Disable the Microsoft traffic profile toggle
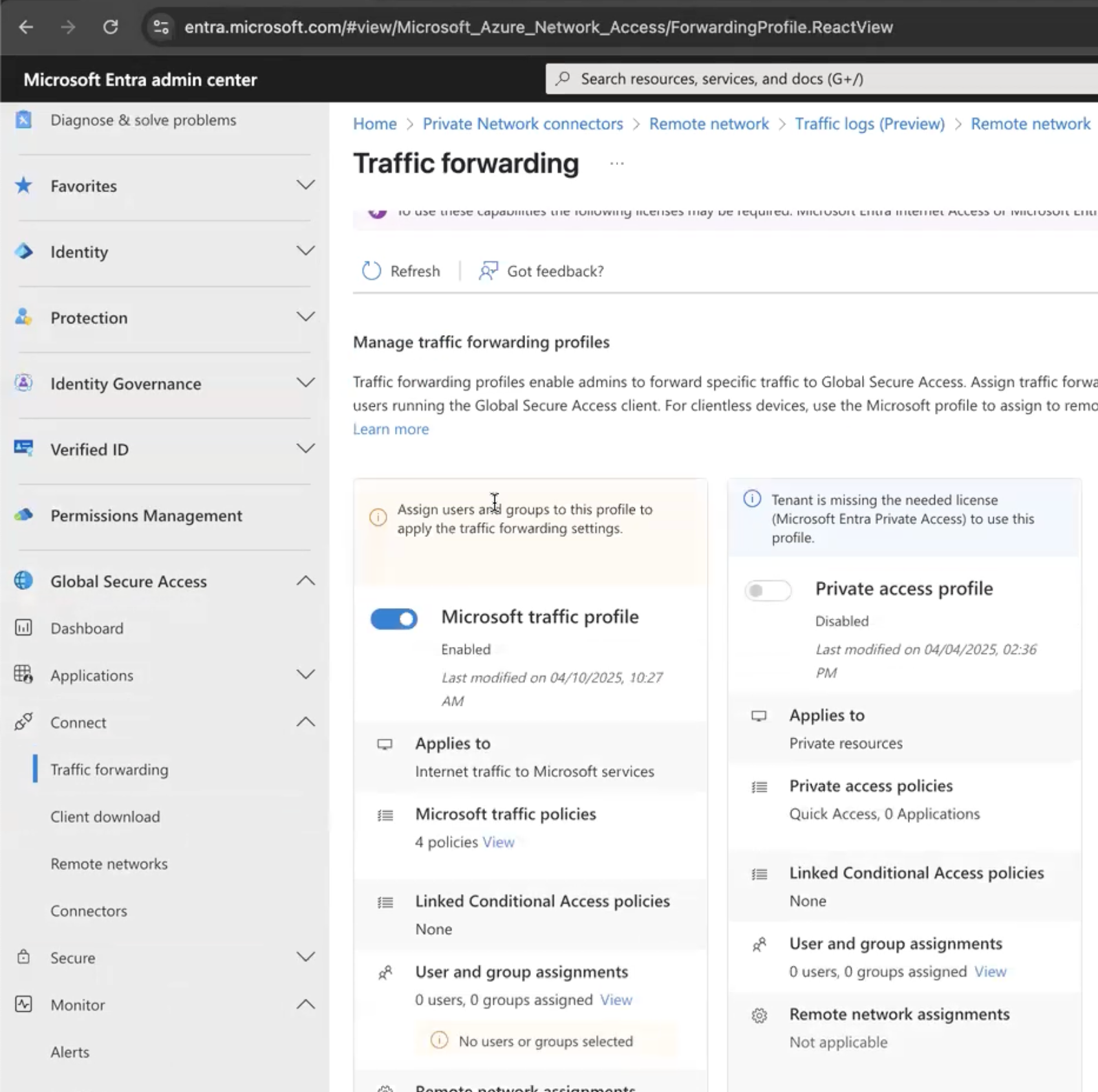1098x1092 pixels. (x=394, y=619)
